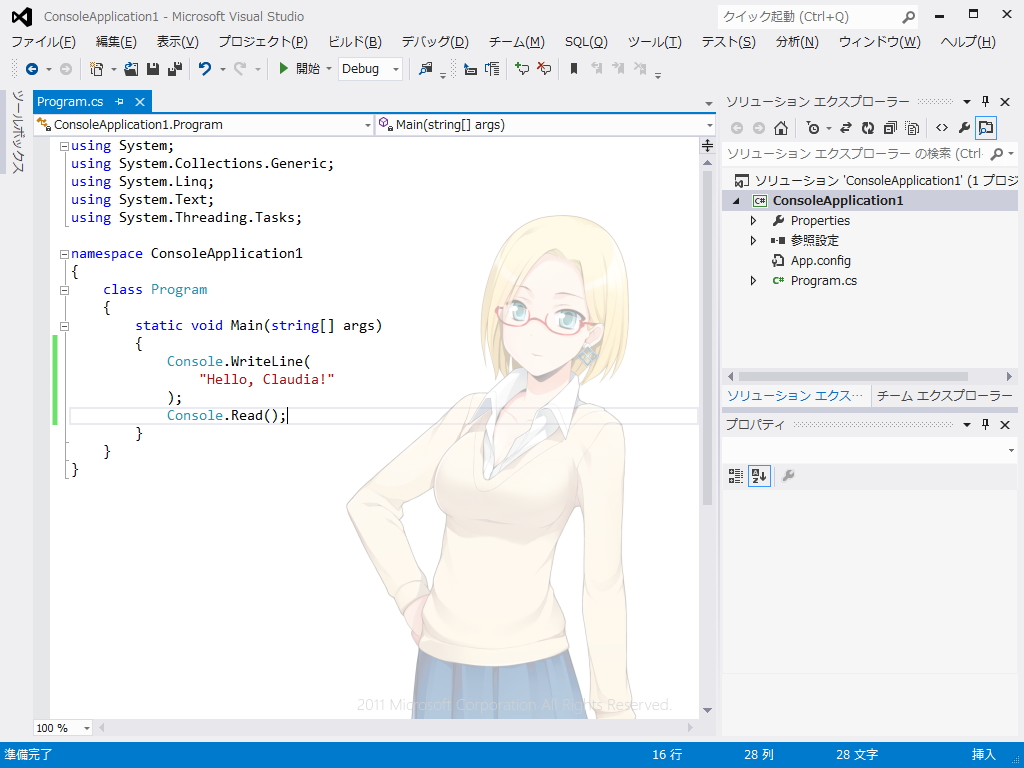Save Program.cs with the single floppy icon
The height and width of the screenshot is (768, 1024).
153,69
